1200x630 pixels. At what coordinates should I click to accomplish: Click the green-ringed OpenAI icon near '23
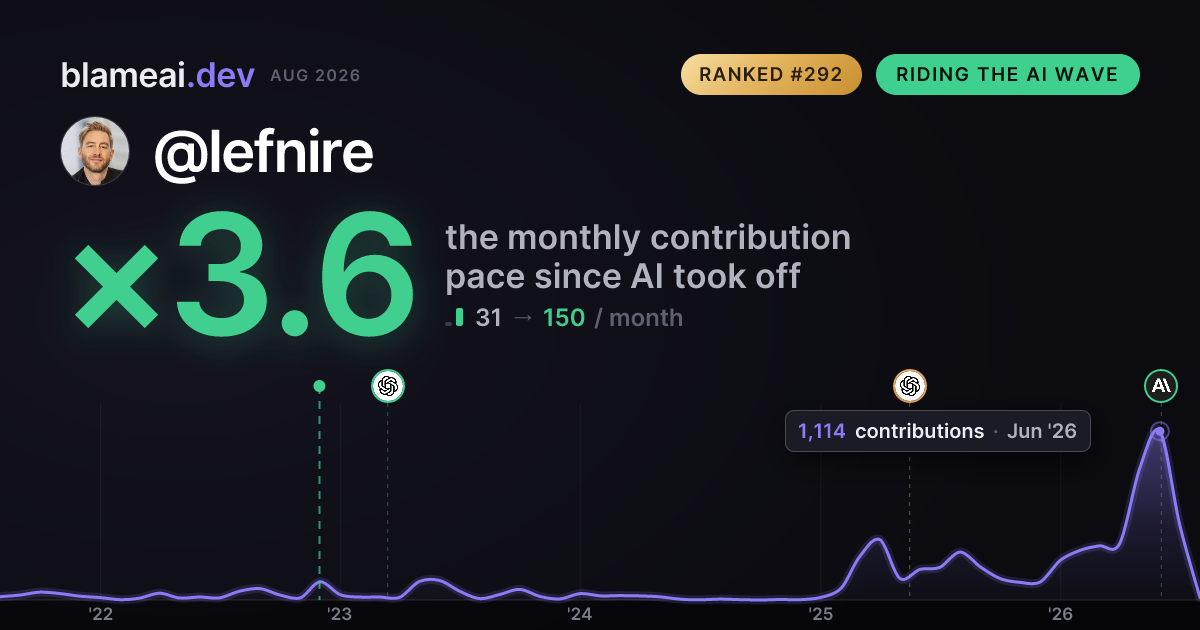coord(388,386)
